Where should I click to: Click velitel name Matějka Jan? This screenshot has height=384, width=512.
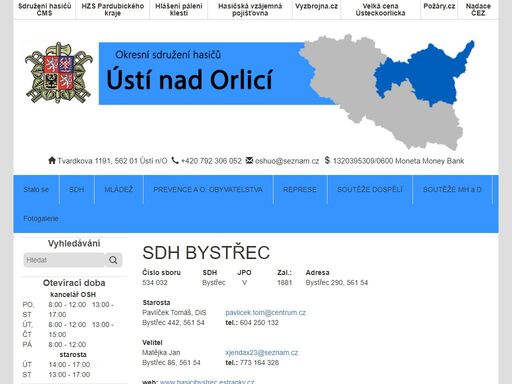[x=161, y=353]
